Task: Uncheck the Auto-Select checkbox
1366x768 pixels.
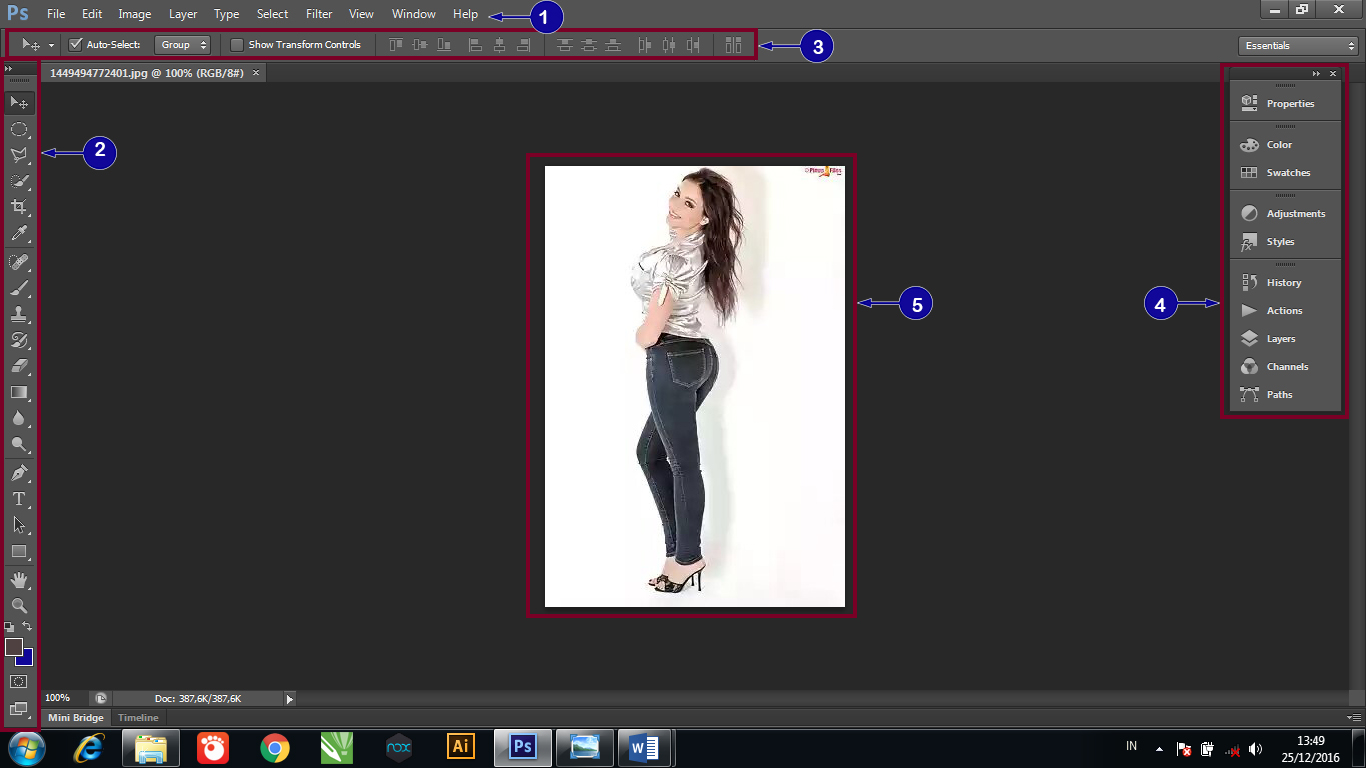Action: (77, 44)
